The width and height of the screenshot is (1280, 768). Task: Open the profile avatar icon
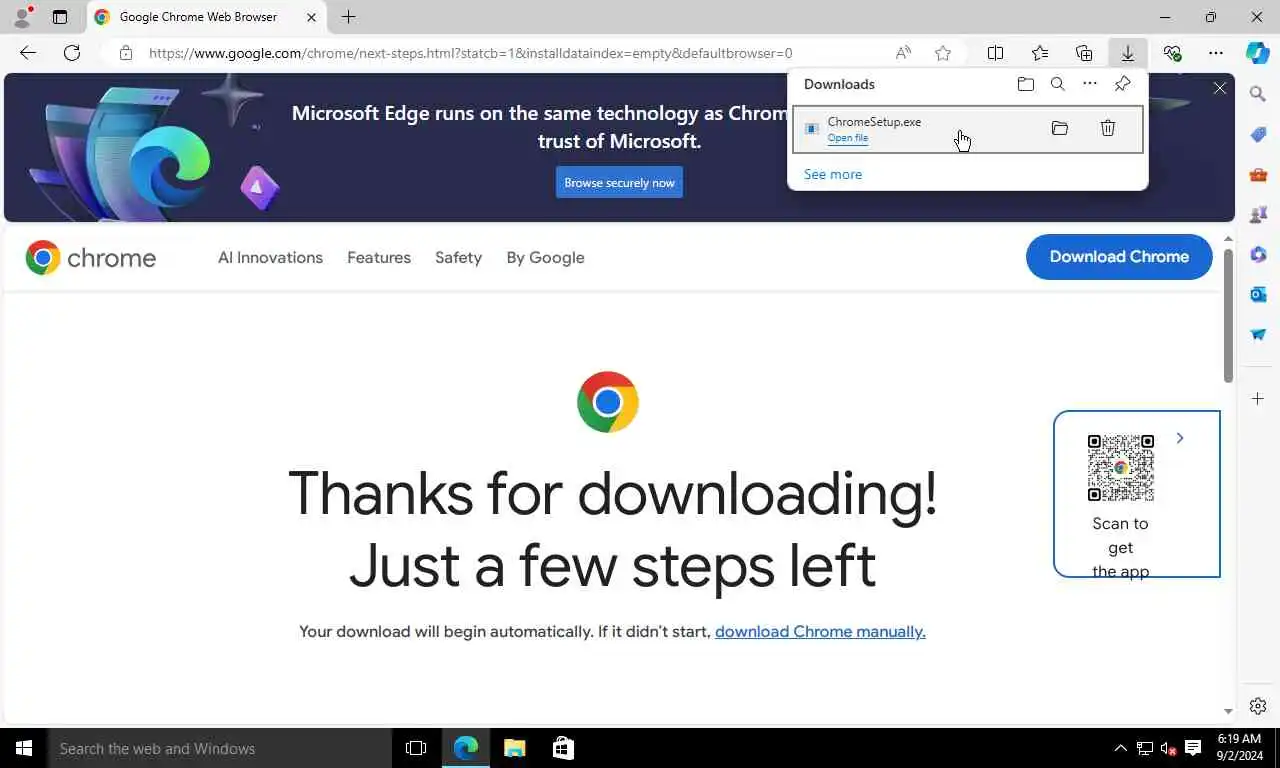(x=21, y=17)
